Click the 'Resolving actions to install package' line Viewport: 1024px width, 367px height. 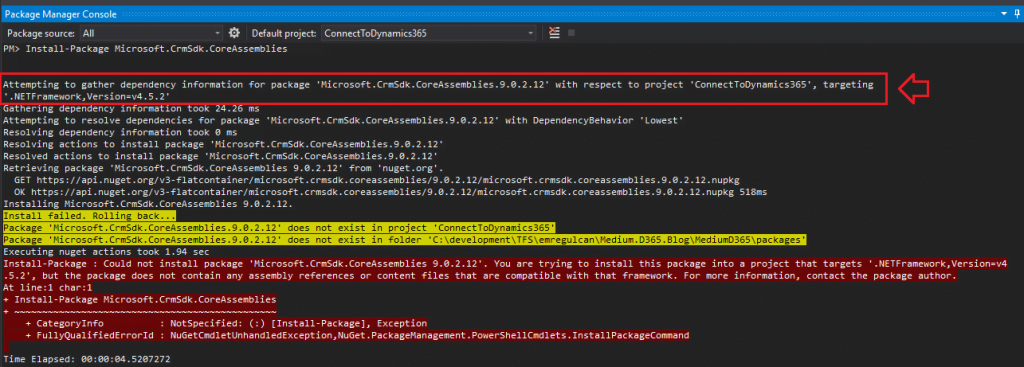click(223, 144)
